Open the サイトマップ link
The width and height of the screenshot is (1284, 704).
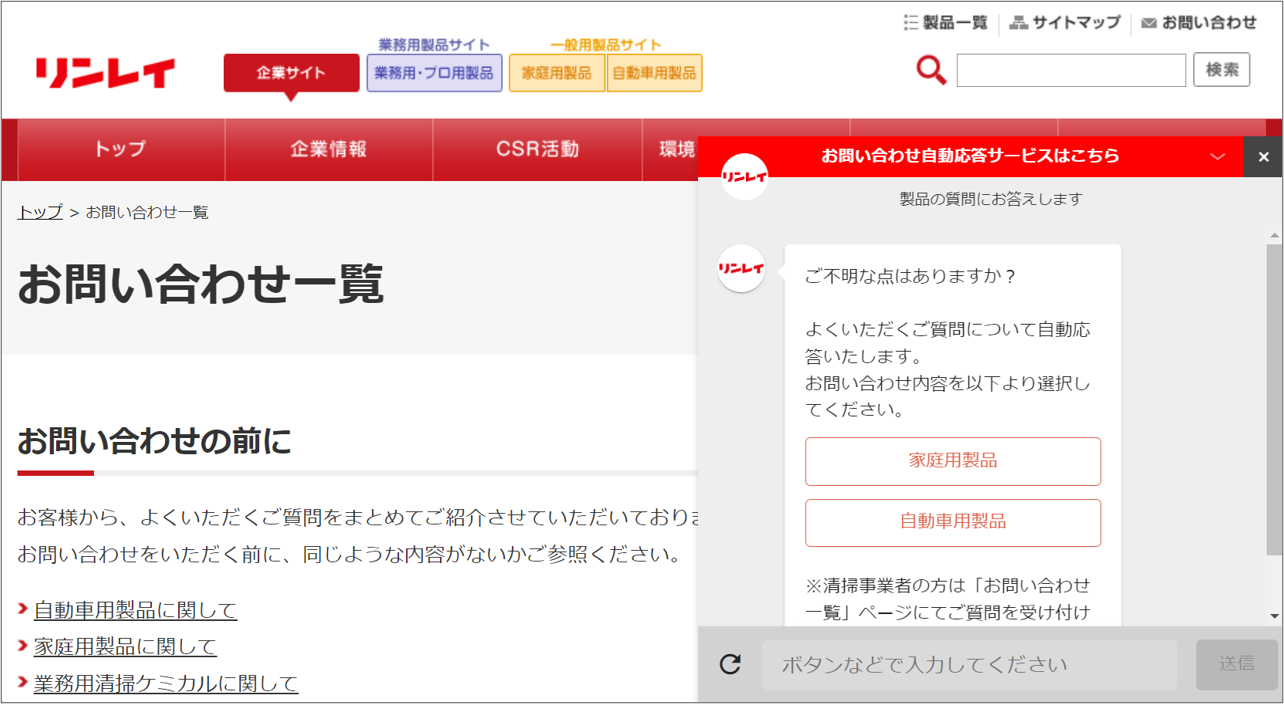(x=1065, y=22)
